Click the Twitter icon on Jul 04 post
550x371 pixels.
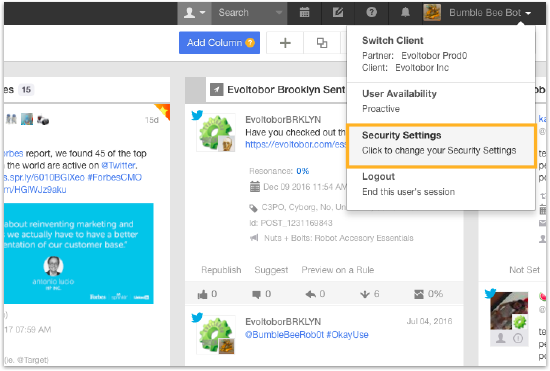(197, 317)
